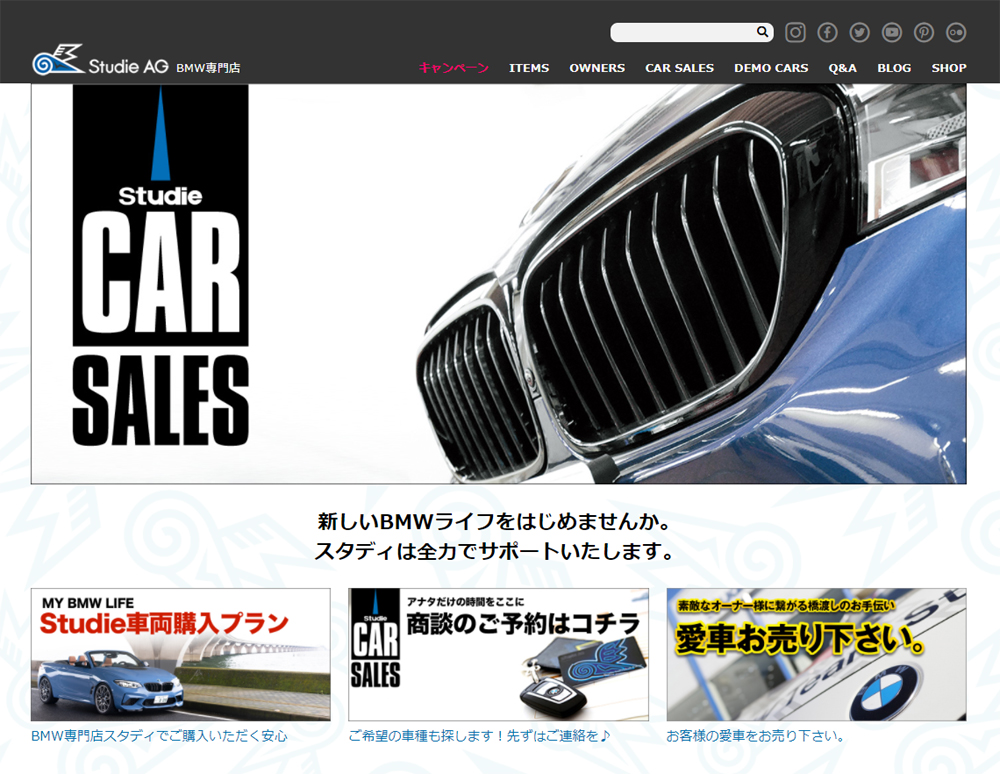Image resolution: width=1000 pixels, height=774 pixels.
Task: Open the Pinterest icon link
Action: (923, 33)
